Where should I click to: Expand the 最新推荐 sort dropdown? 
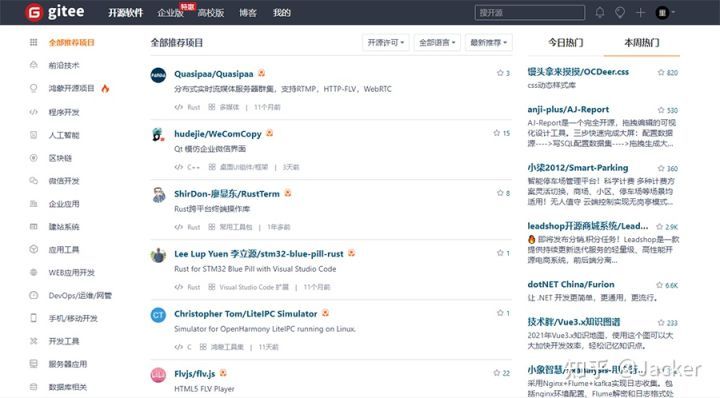[489, 43]
